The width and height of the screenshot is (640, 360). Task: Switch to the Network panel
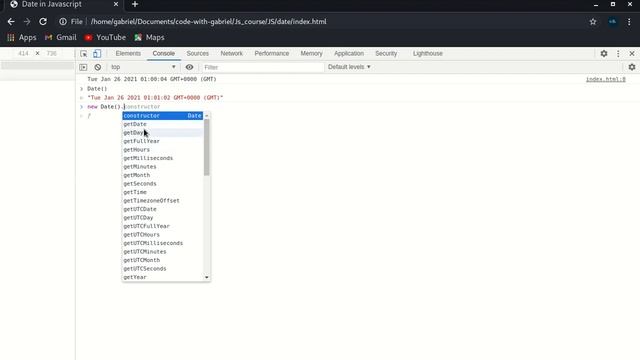[231, 53]
